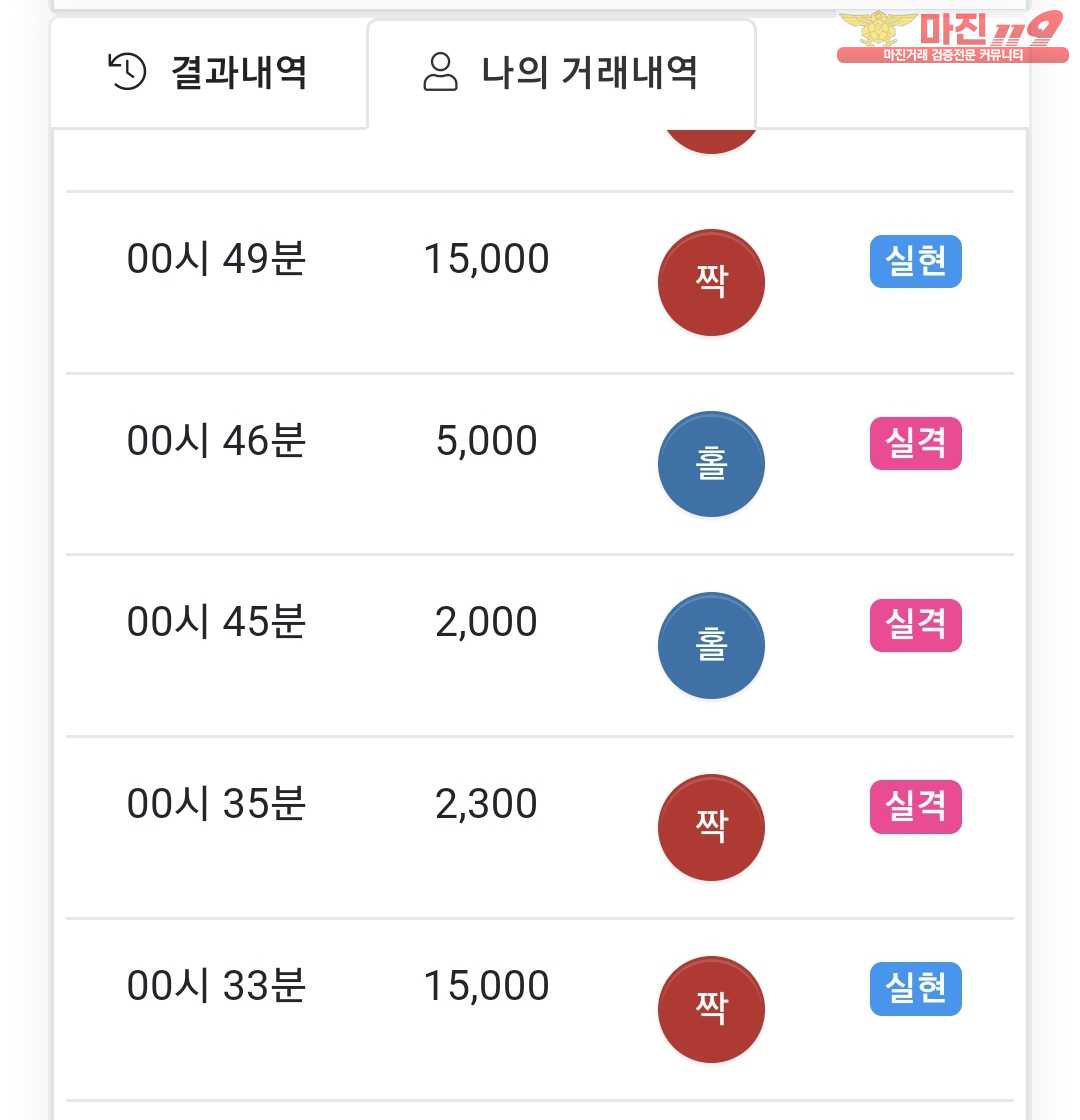This screenshot has width=1080, height=1120.
Task: Click the 실격 badge at 00시 46분
Action: [915, 443]
